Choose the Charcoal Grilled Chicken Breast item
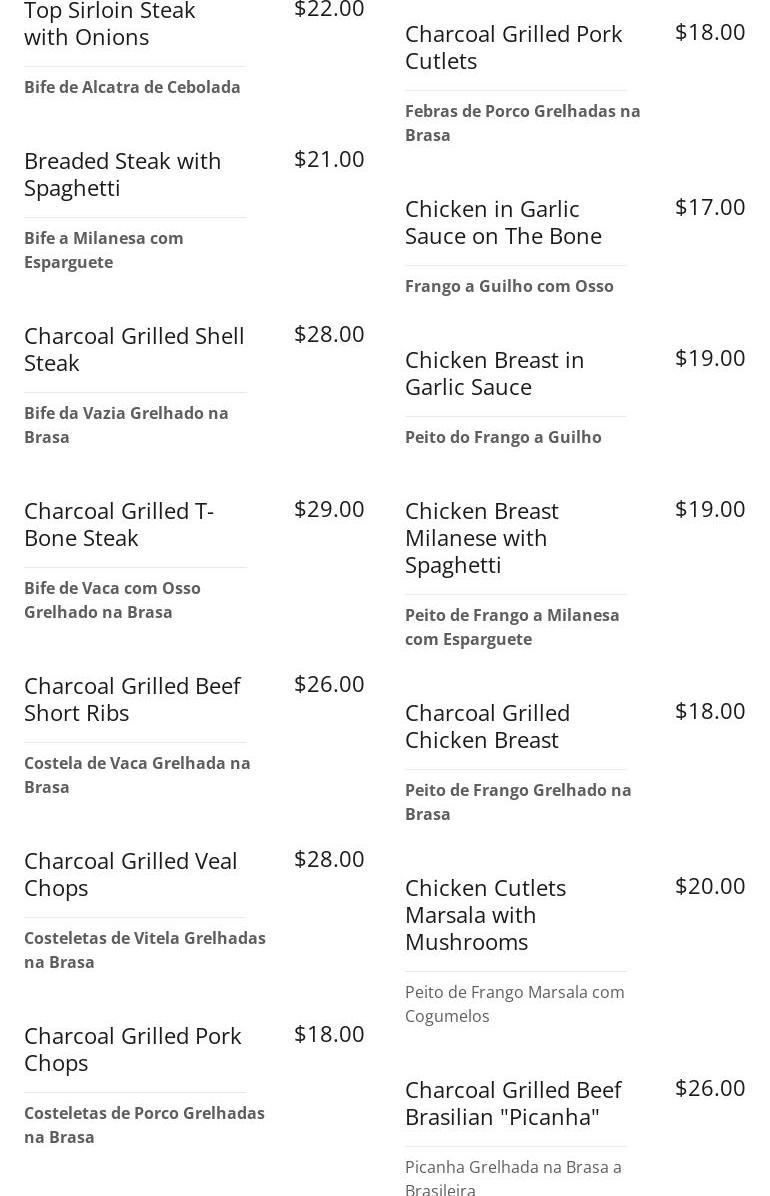Screen dimensions: 770x1196 (x=487, y=726)
